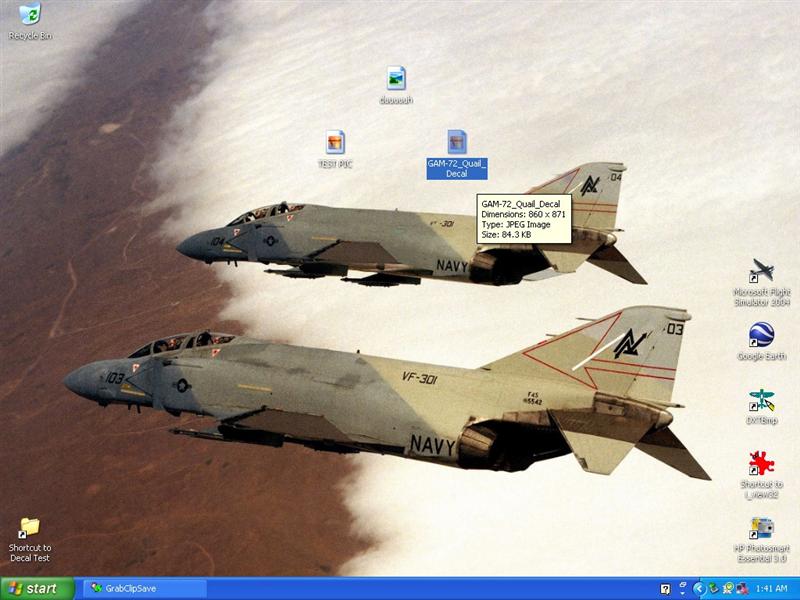Screen dimensions: 800x600
Task: Select the DXTBmp shortcut icon
Action: pyautogui.click(x=762, y=400)
